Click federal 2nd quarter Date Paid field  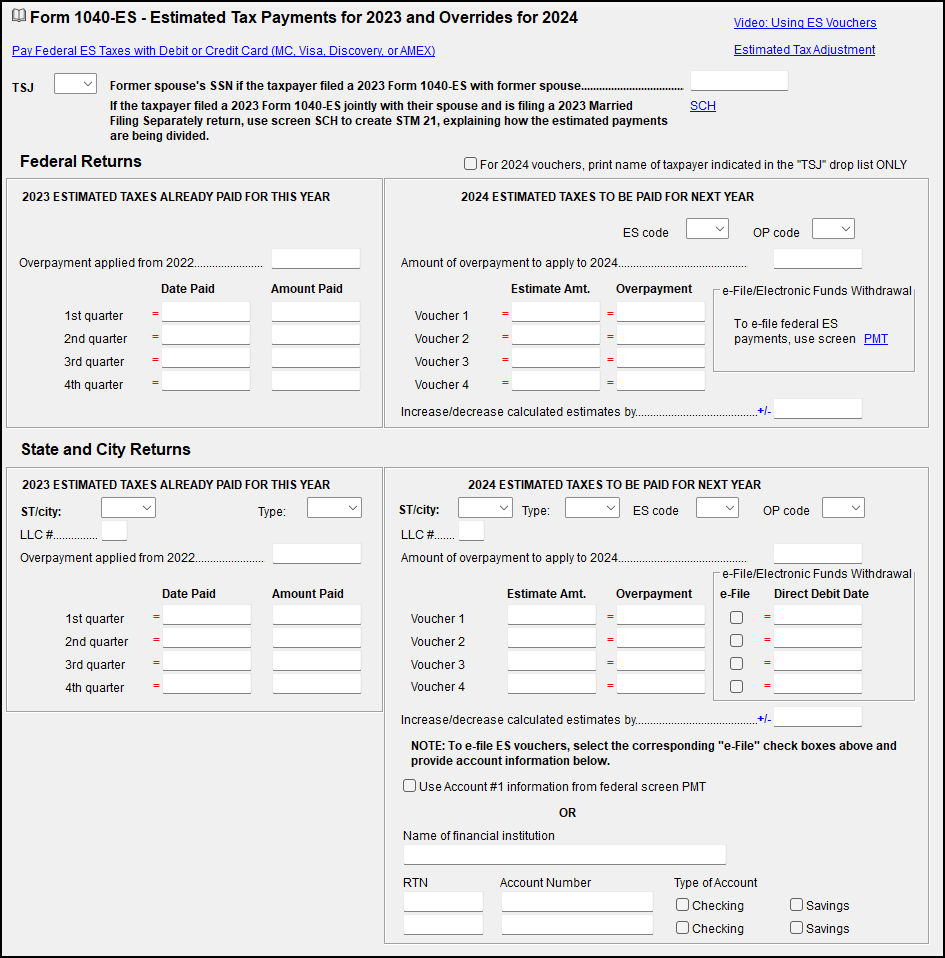(x=206, y=335)
